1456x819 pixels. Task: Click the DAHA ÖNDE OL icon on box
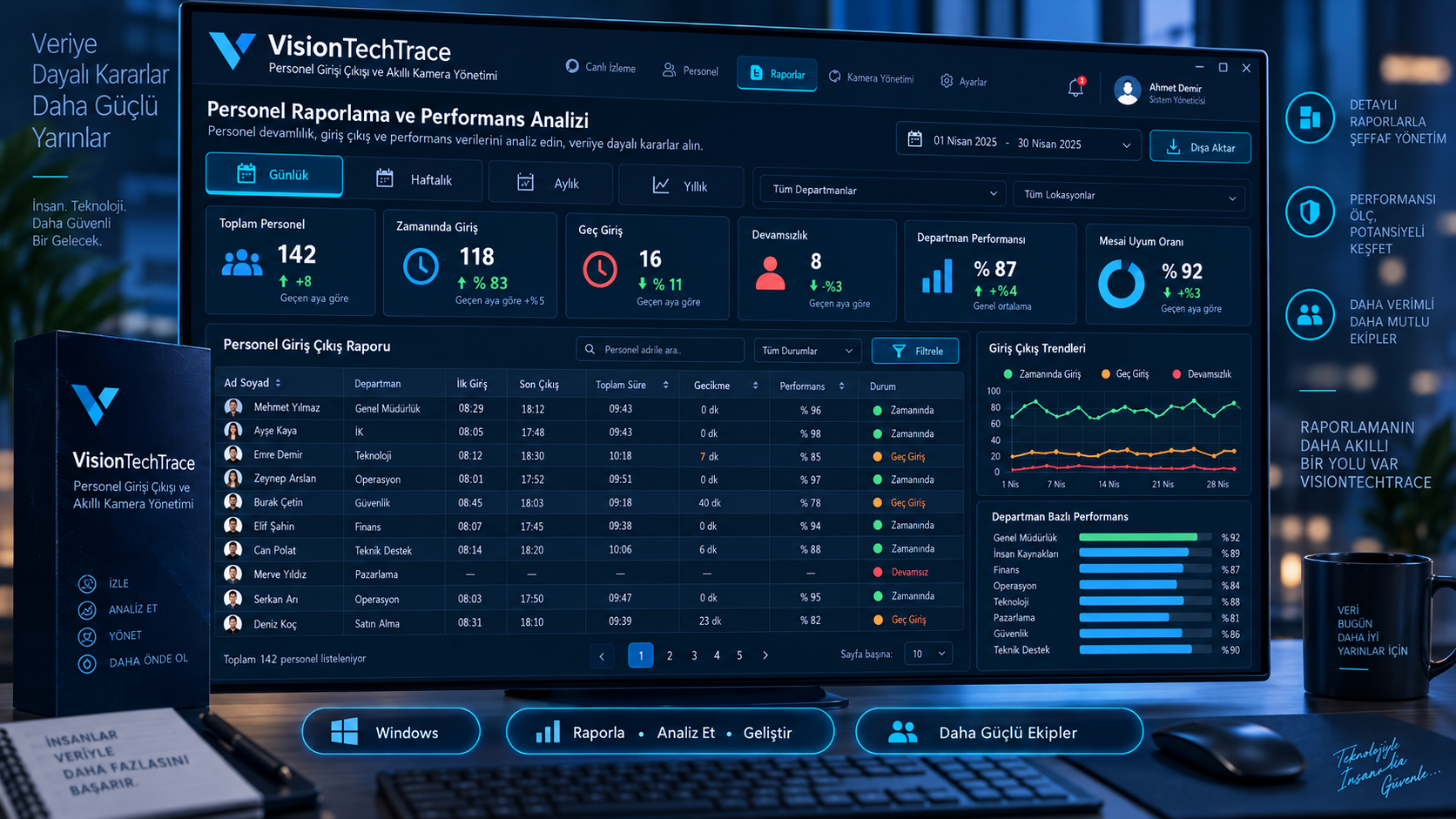[x=86, y=664]
